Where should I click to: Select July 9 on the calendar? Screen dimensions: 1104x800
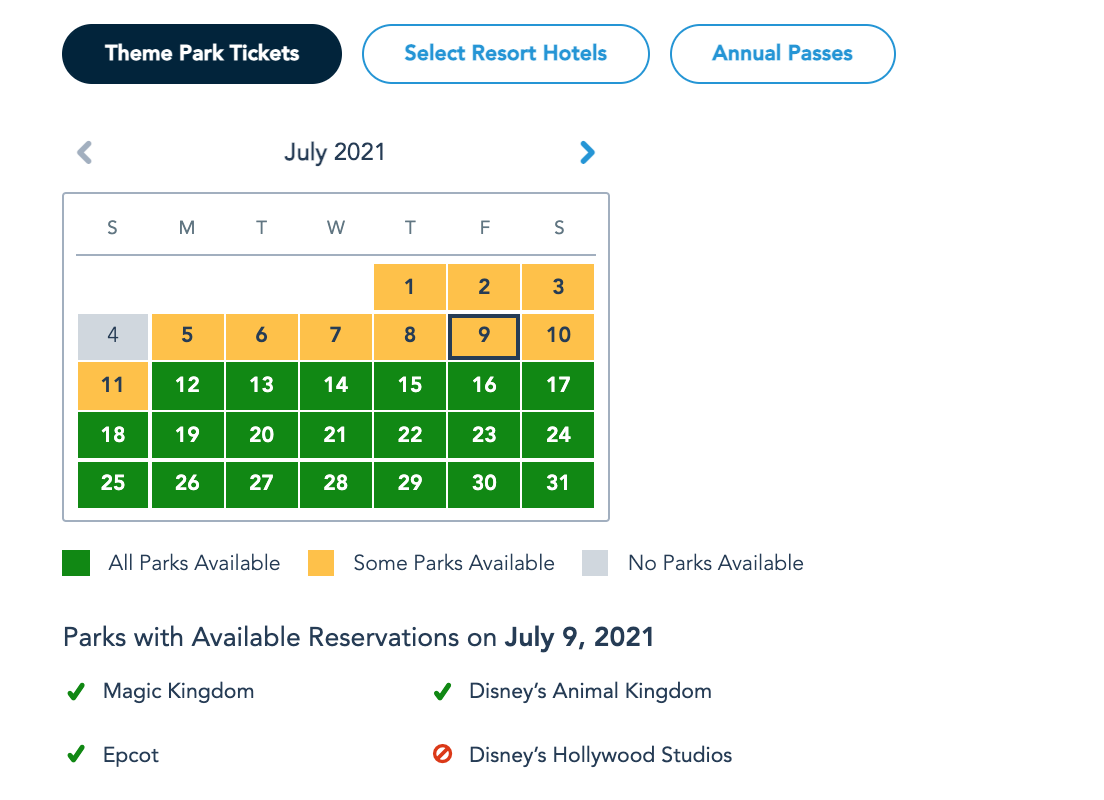[x=484, y=336]
